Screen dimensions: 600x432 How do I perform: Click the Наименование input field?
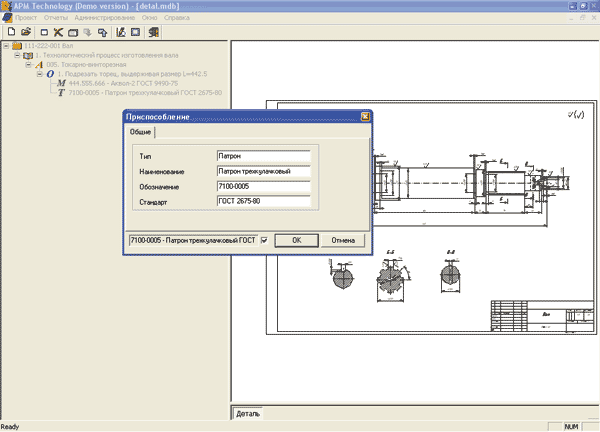tap(263, 171)
